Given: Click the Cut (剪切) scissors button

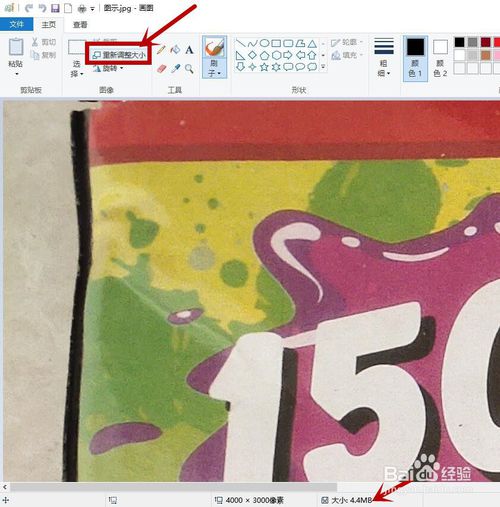Looking at the screenshot, I should click(x=44, y=42).
